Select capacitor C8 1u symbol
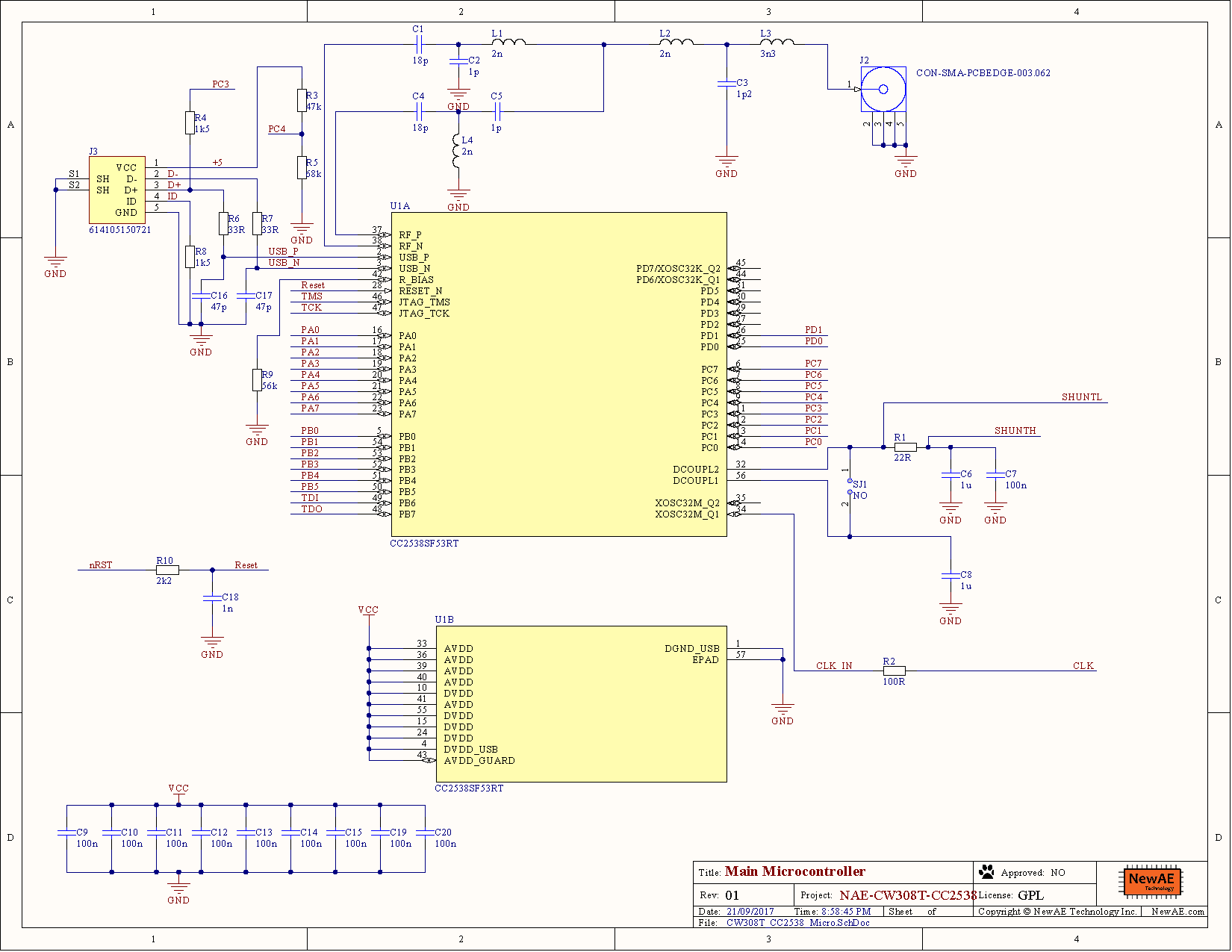This screenshot has width=1232, height=952. coord(951,576)
